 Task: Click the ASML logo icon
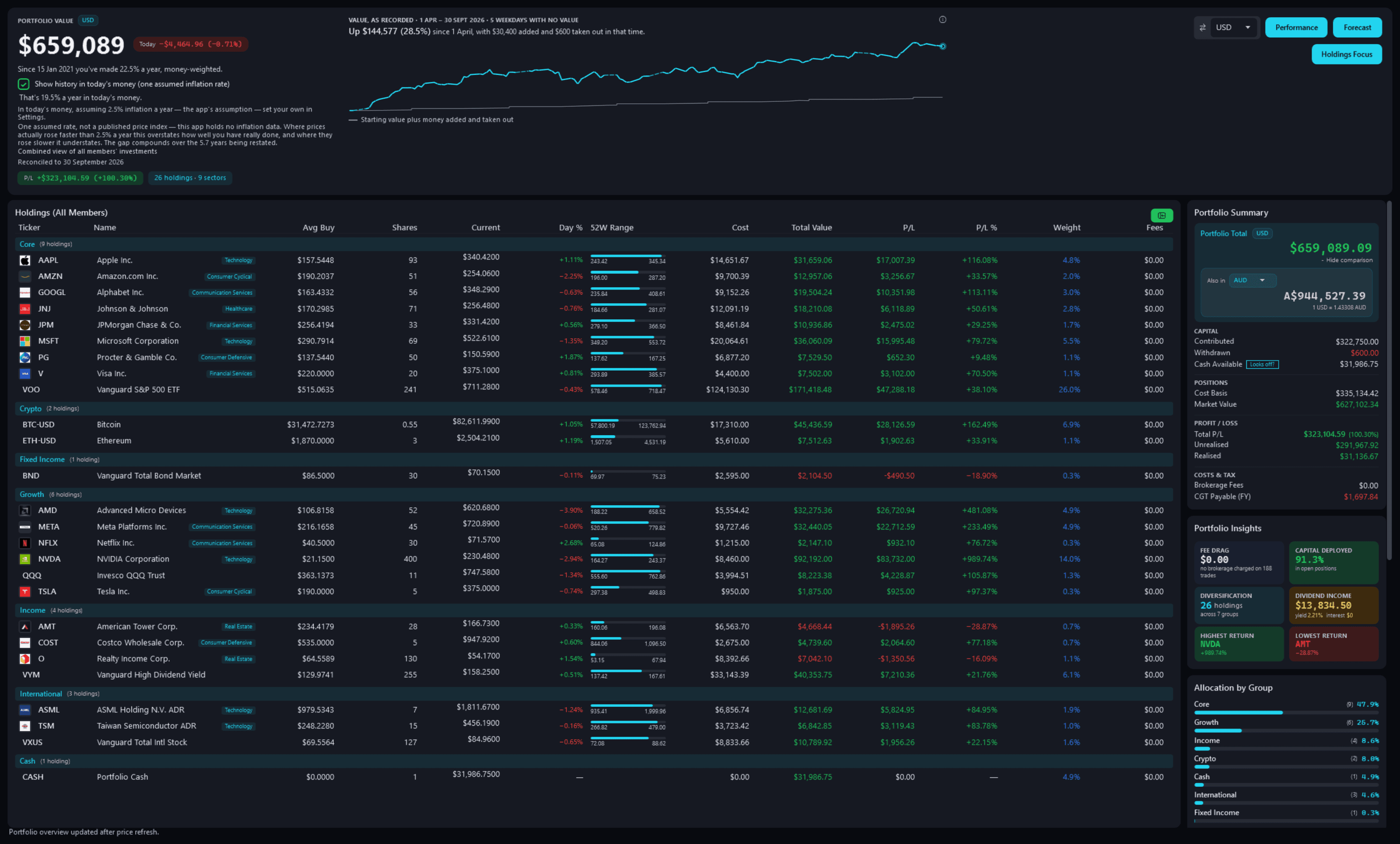pyautogui.click(x=25, y=709)
